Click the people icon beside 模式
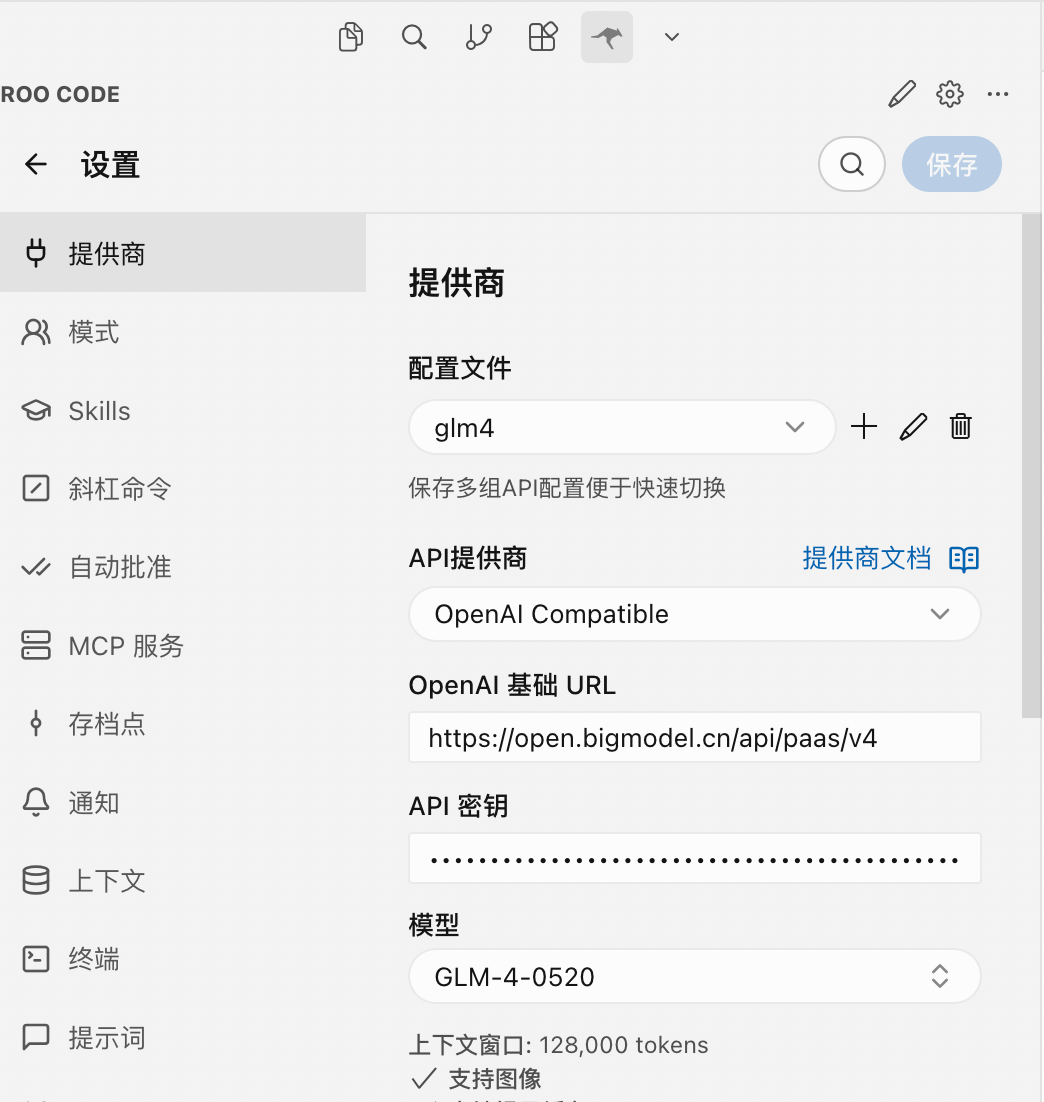 click(x=36, y=332)
